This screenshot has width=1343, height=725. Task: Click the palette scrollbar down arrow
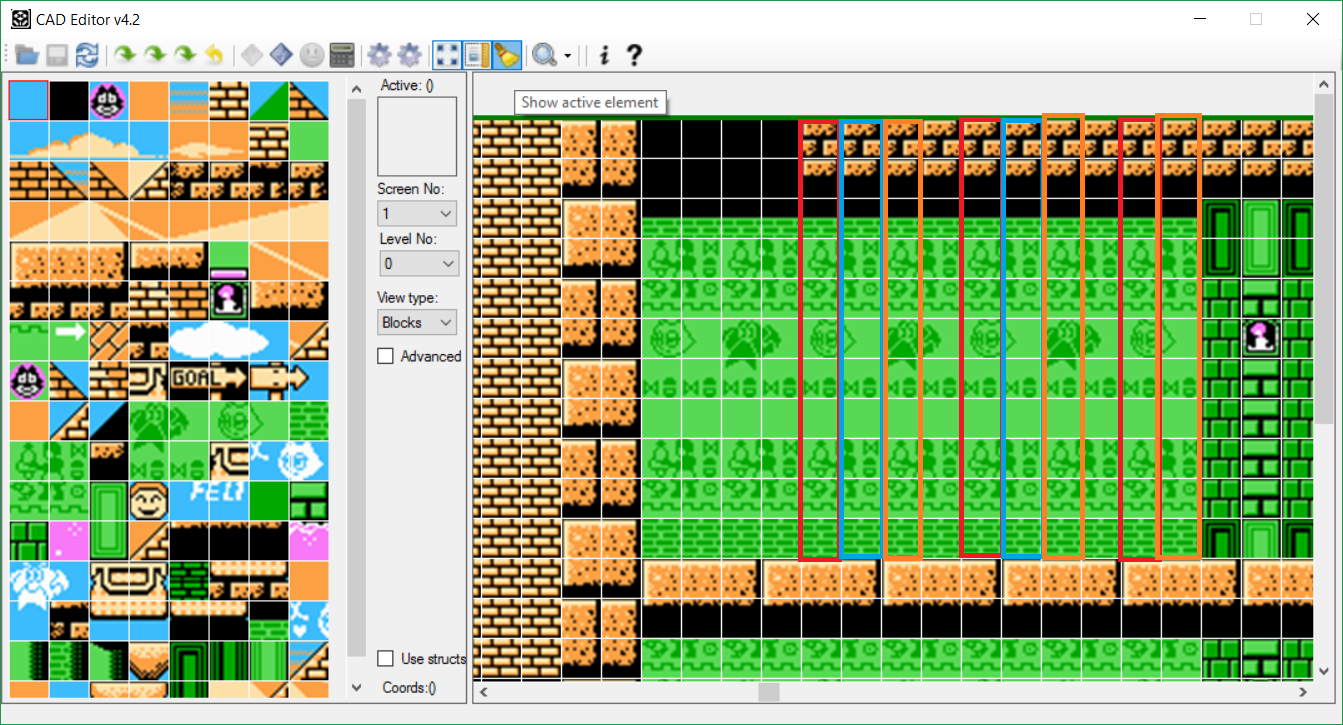coord(356,688)
